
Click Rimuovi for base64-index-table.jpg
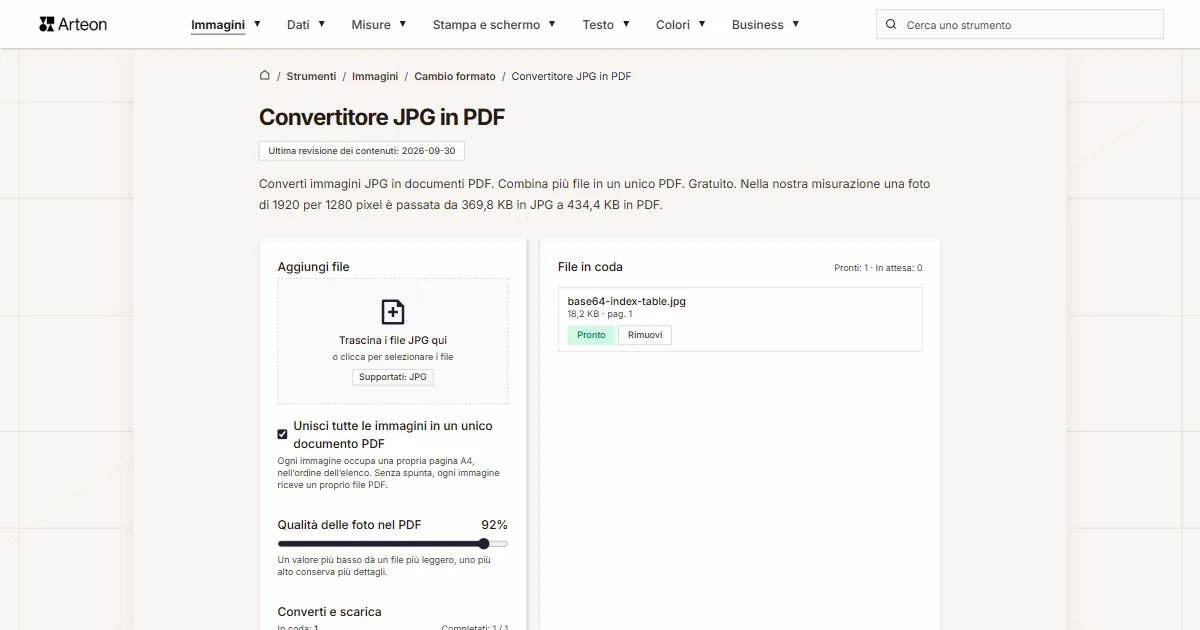click(x=645, y=335)
